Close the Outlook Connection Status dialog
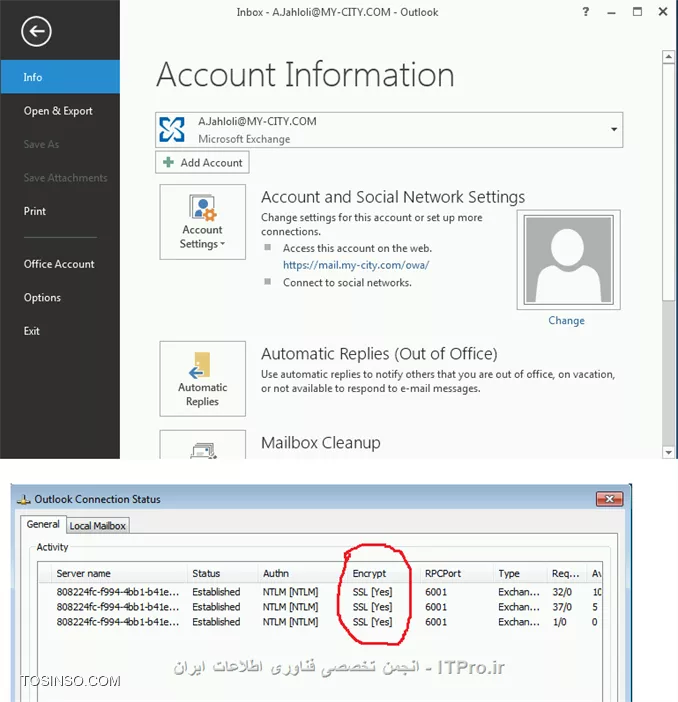The width and height of the screenshot is (678, 702). tap(609, 499)
